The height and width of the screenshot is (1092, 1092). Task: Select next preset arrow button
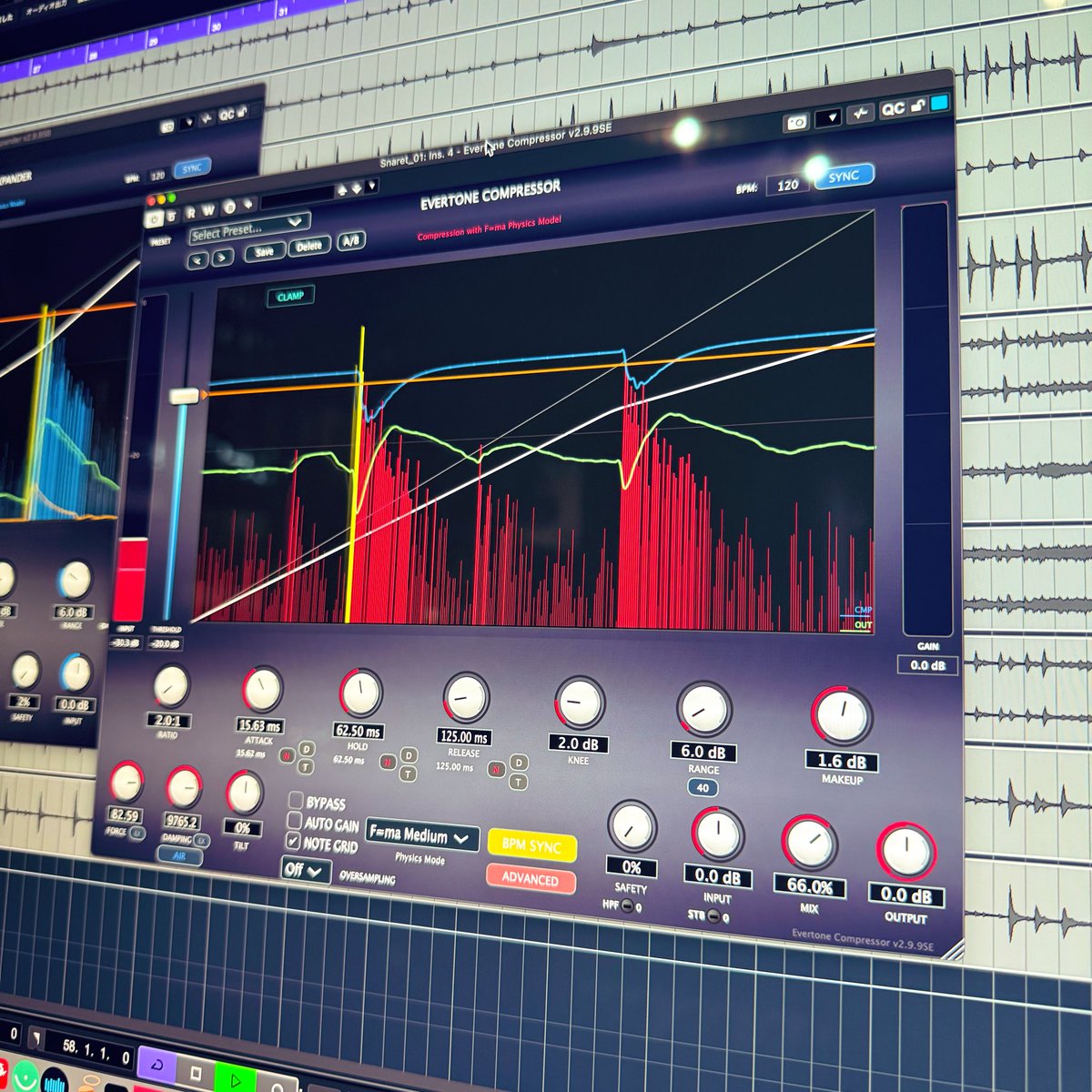(221, 258)
